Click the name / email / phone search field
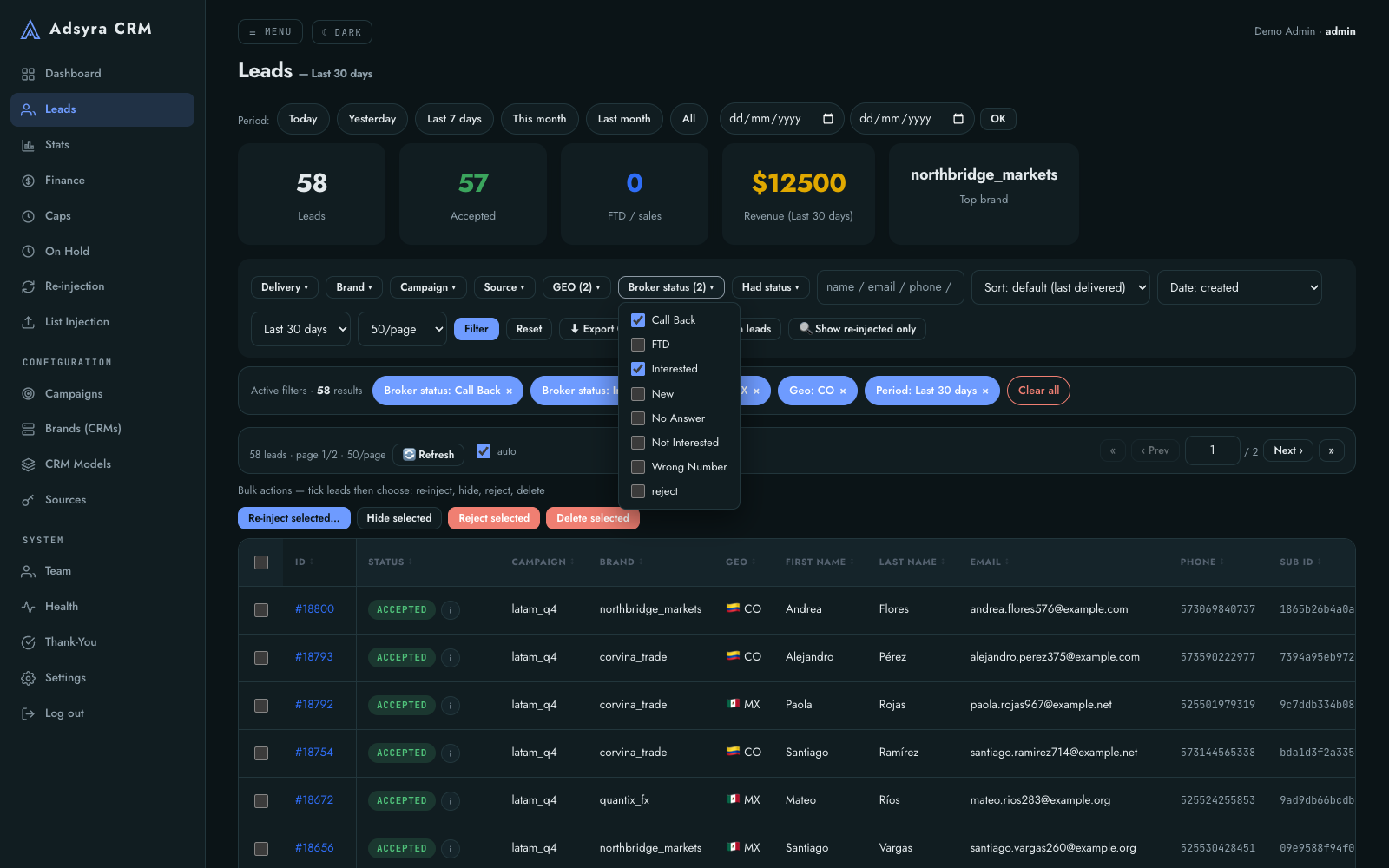 (890, 287)
